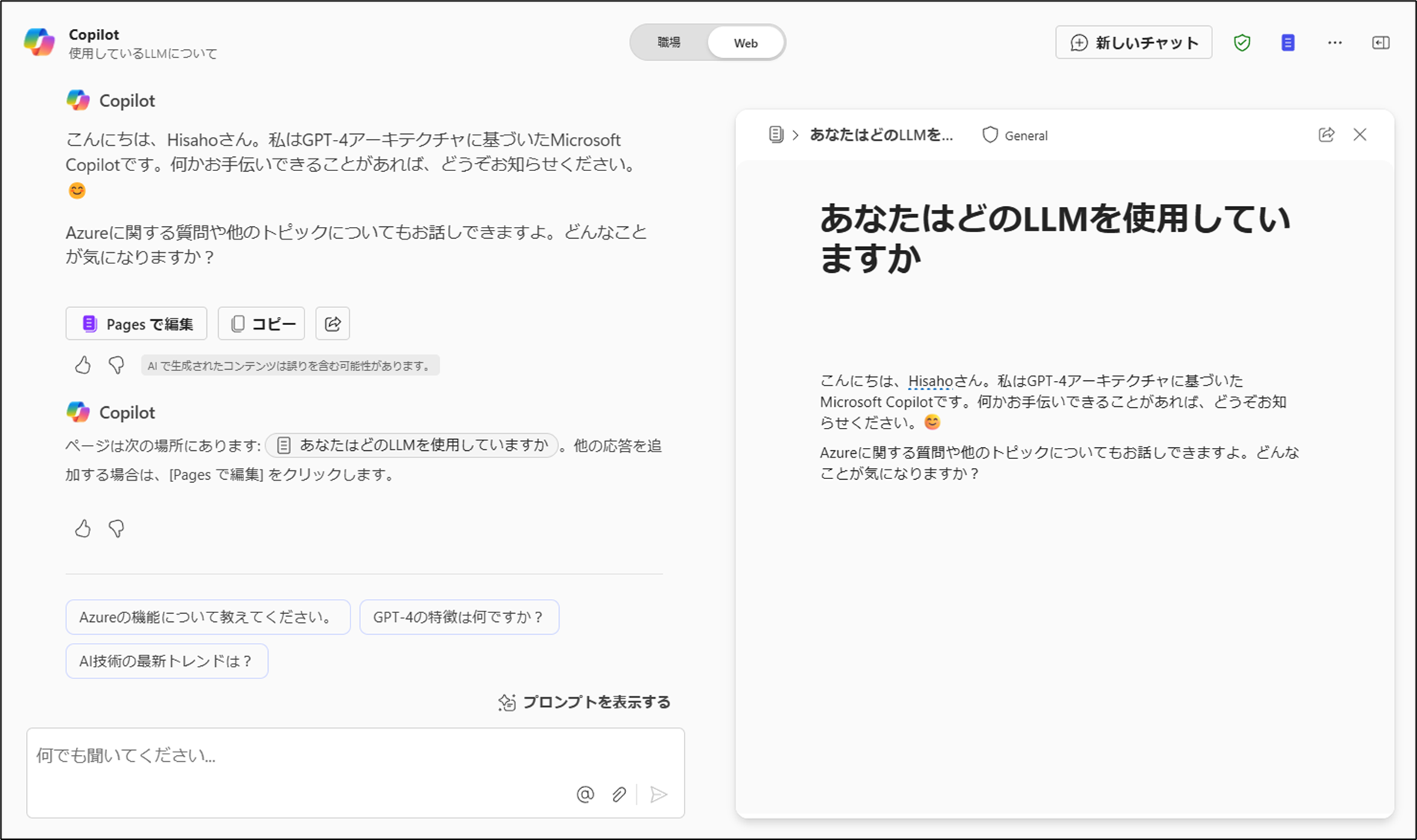Click the page heading あなたはどのLLMを使用していますか
The width and height of the screenshot is (1417, 840).
pyautogui.click(x=1055, y=238)
